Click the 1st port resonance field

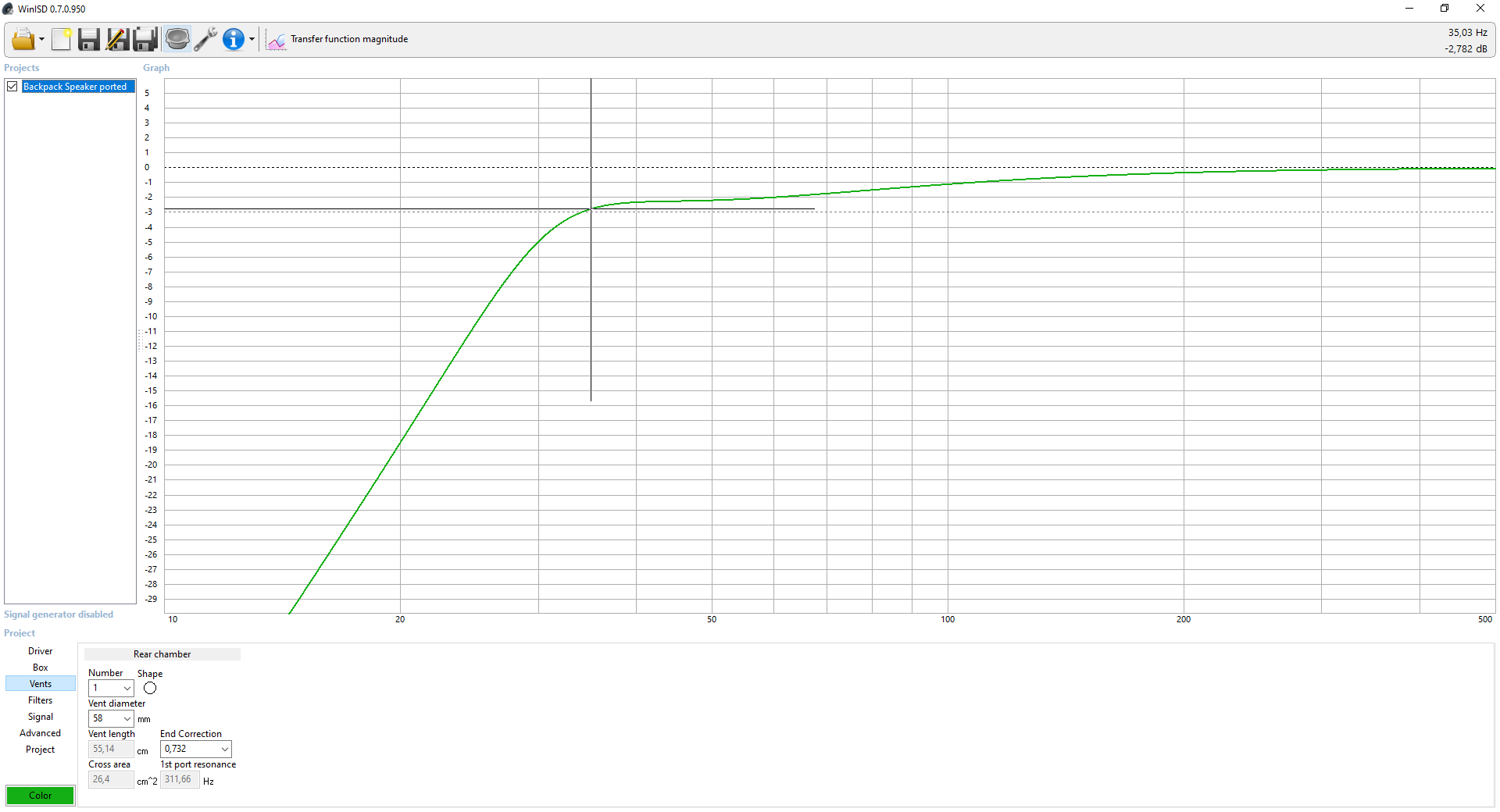pos(180,779)
